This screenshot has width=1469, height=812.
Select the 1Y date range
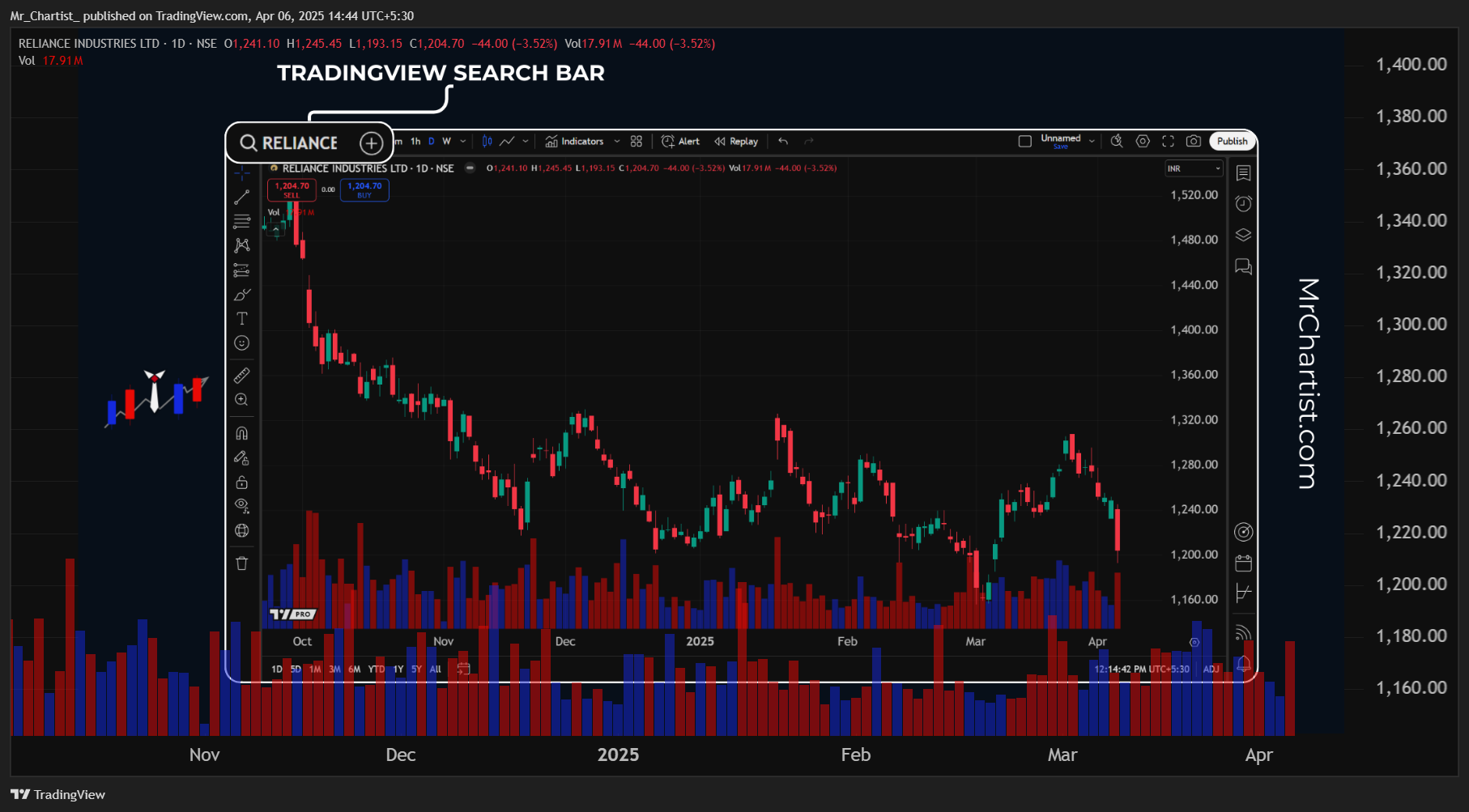point(398,670)
